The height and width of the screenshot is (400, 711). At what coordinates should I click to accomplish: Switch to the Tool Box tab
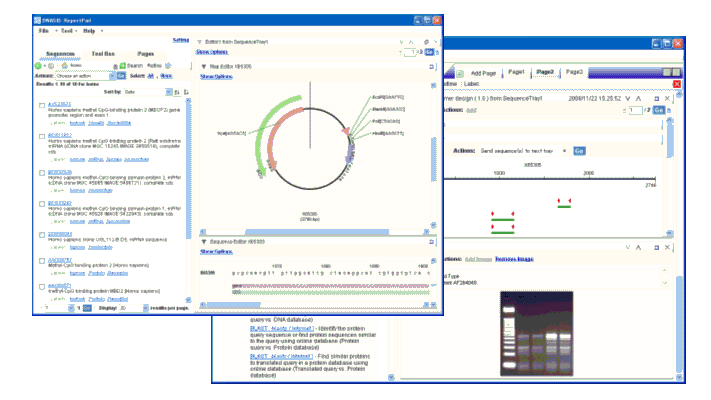click(x=102, y=52)
